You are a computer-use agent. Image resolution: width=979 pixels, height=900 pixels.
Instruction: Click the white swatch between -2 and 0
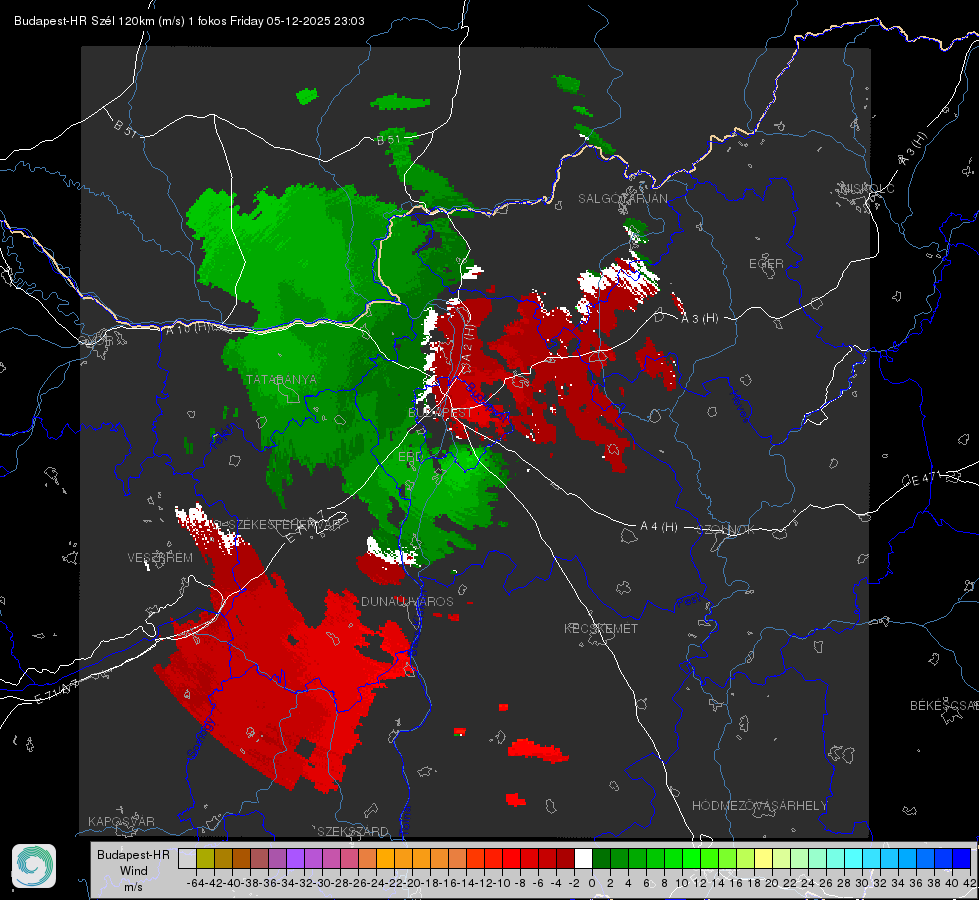(x=583, y=858)
